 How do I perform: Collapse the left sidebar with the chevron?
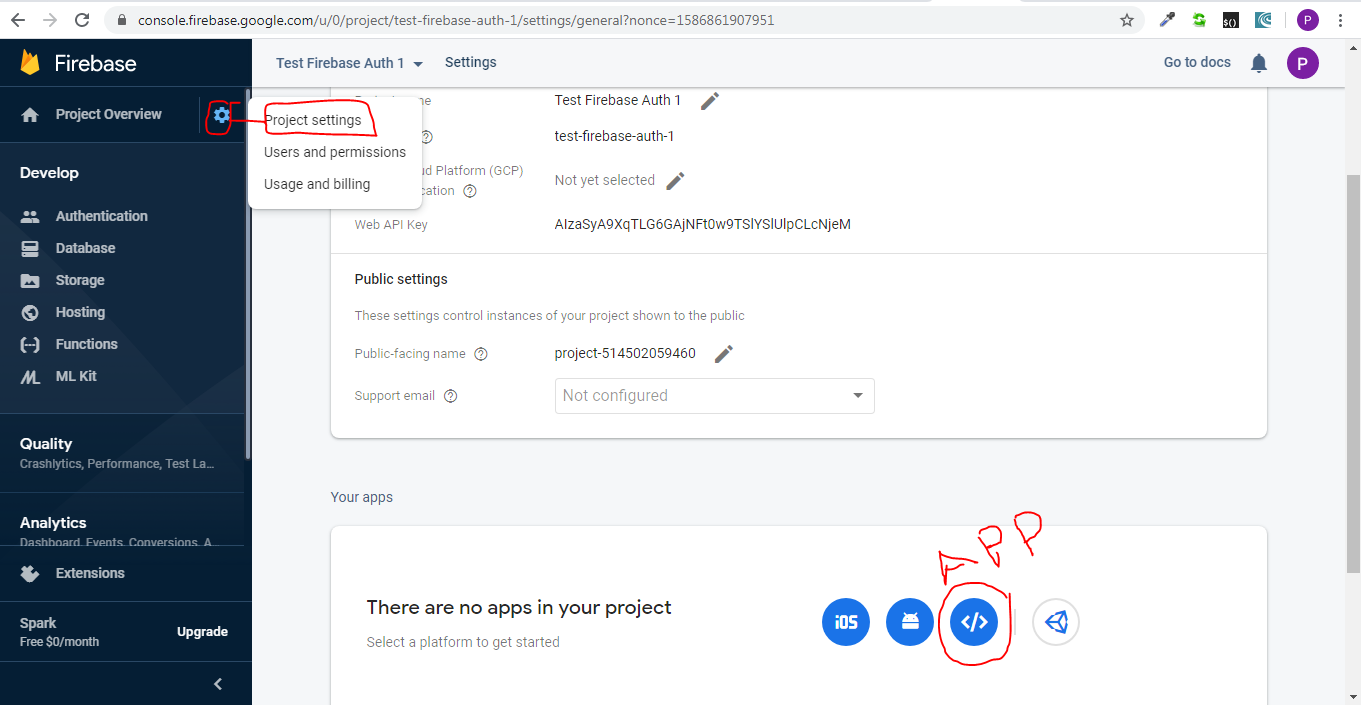217,683
